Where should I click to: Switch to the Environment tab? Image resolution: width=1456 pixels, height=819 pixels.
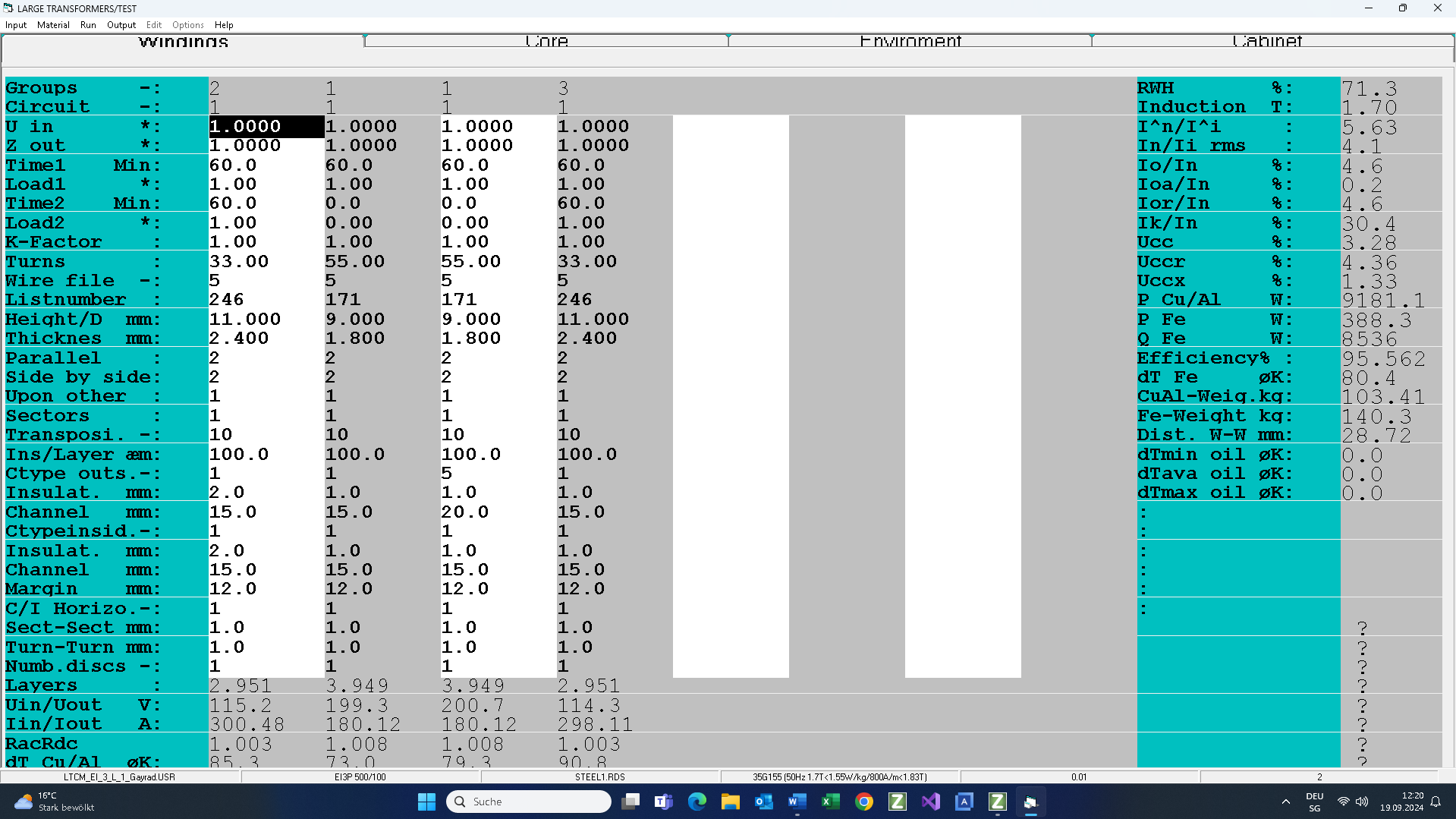pyautogui.click(x=910, y=41)
